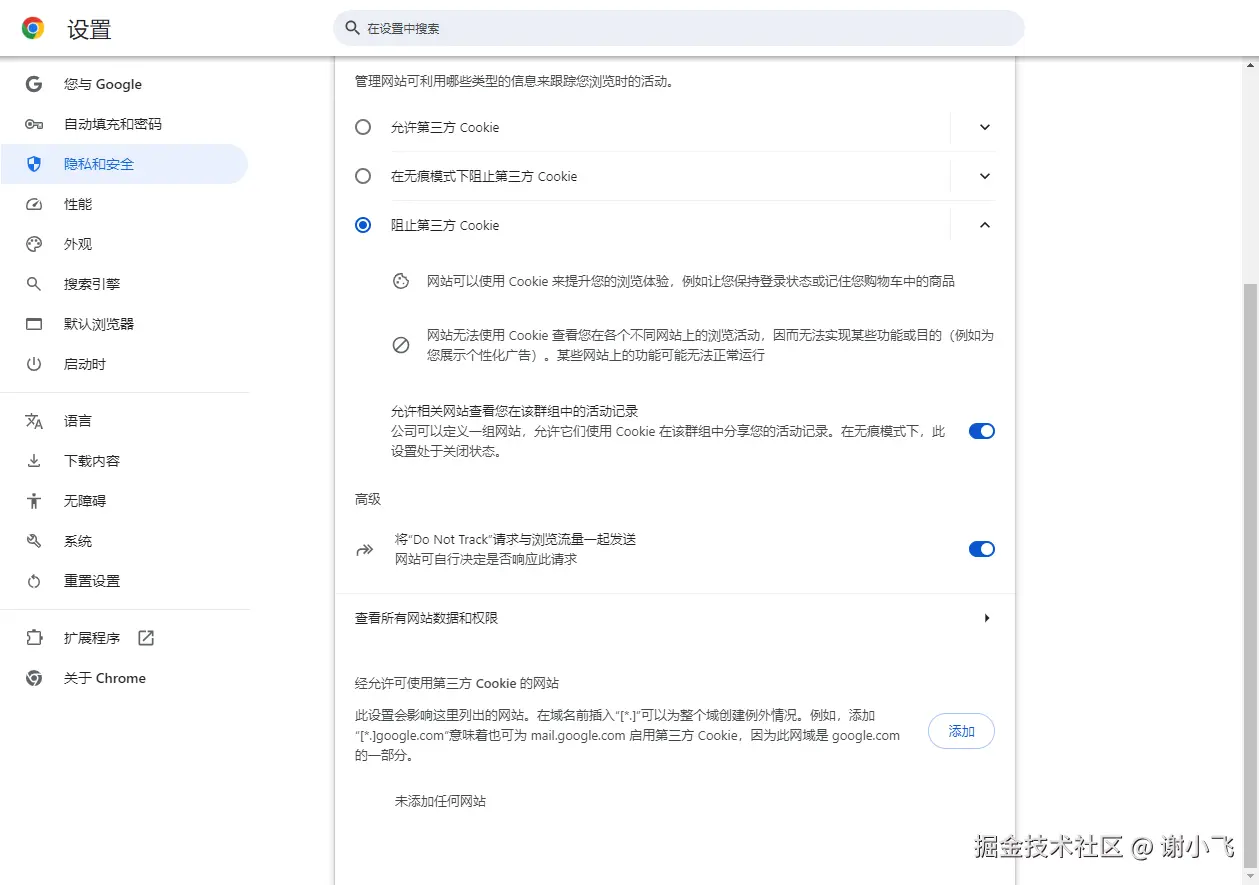Disable the 允许相关网站查看活动记录 switch
Screen dimensions: 1259x885
click(x=981, y=430)
